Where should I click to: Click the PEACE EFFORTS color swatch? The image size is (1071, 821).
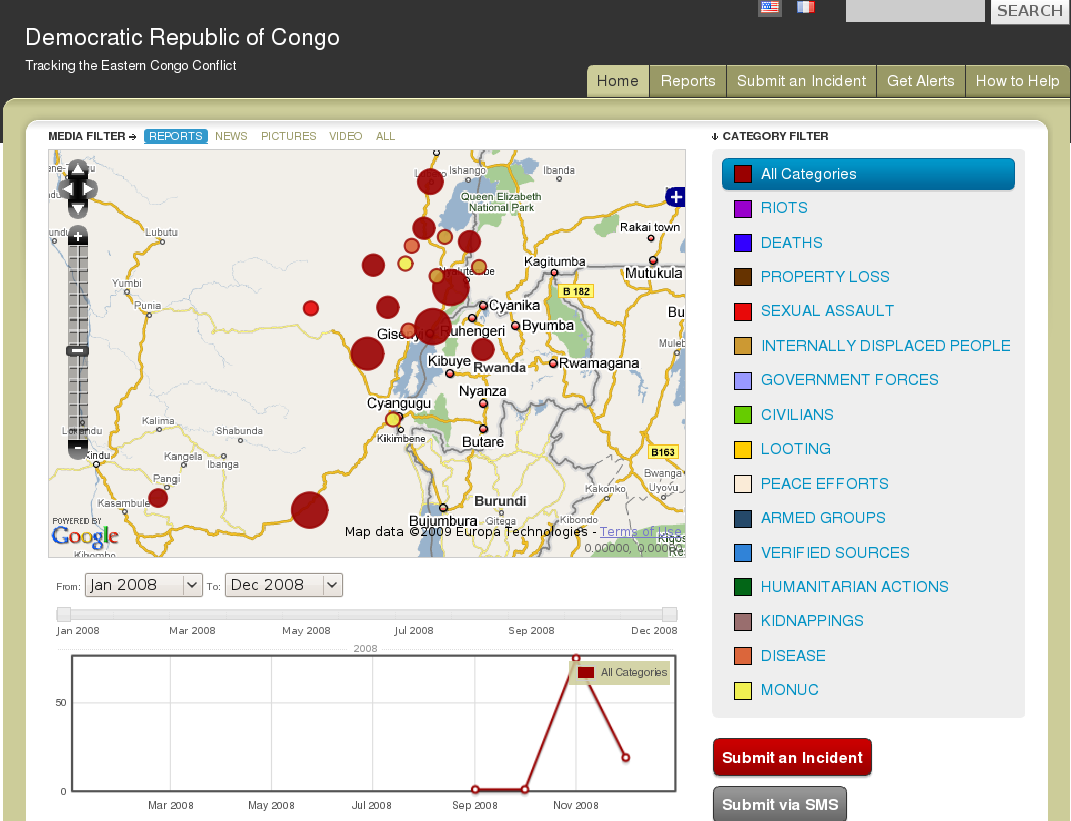tap(742, 484)
